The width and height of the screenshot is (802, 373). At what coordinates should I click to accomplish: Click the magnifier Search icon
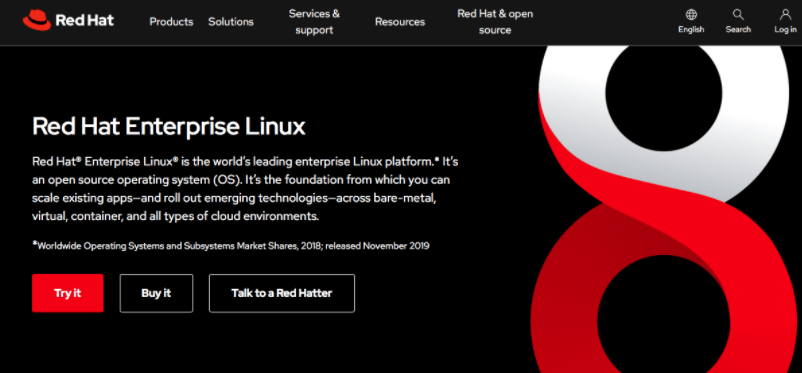click(738, 14)
